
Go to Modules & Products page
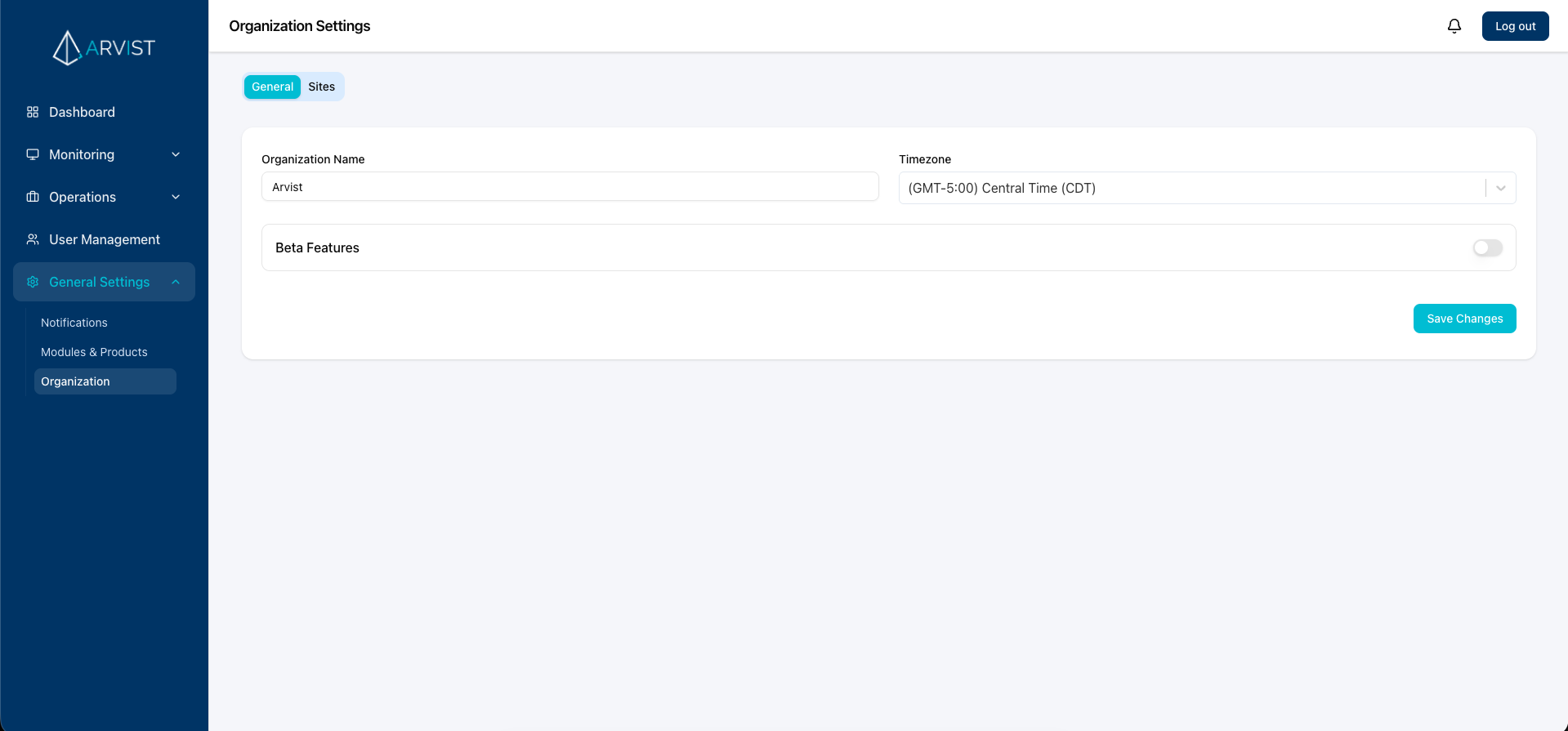click(94, 352)
